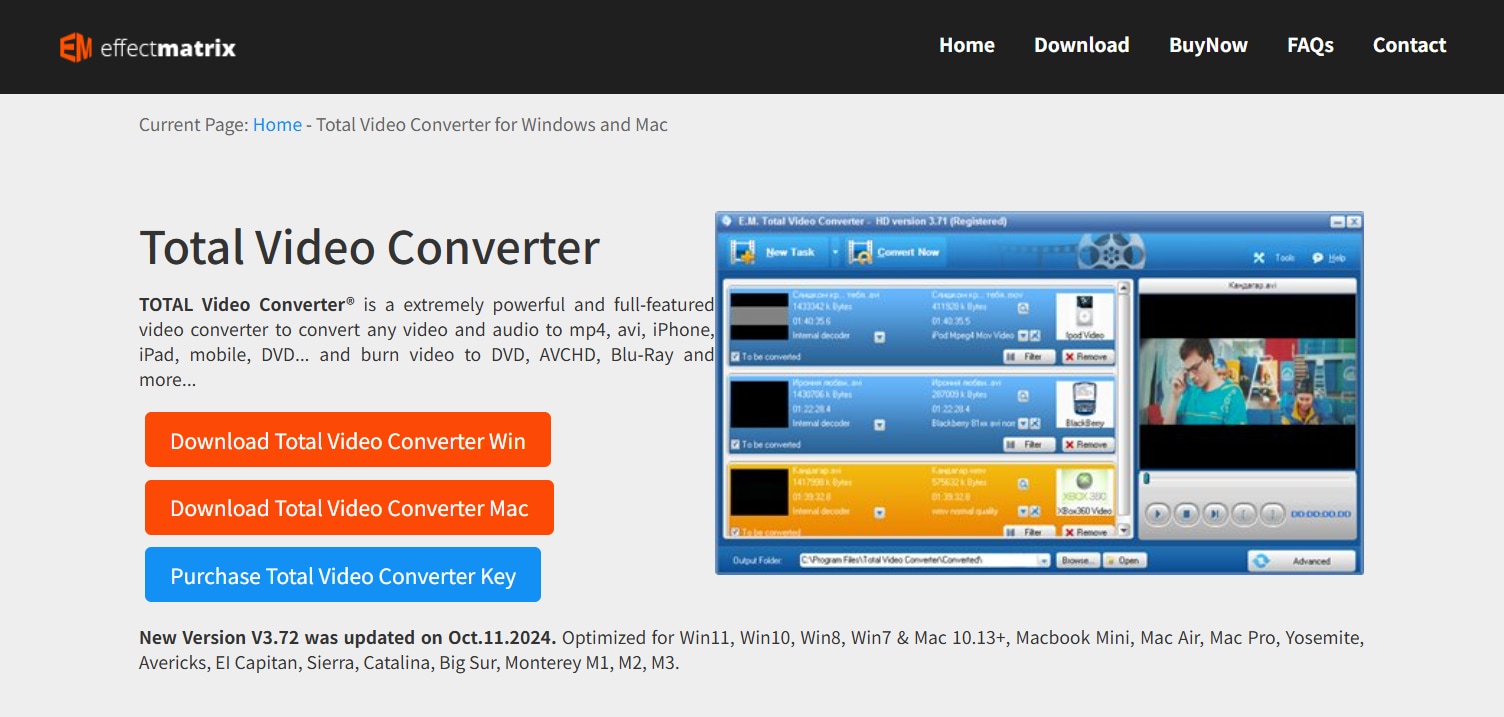Viewport: 1504px width, 717px height.
Task: Click the Output Folder path field
Action: [x=925, y=561]
